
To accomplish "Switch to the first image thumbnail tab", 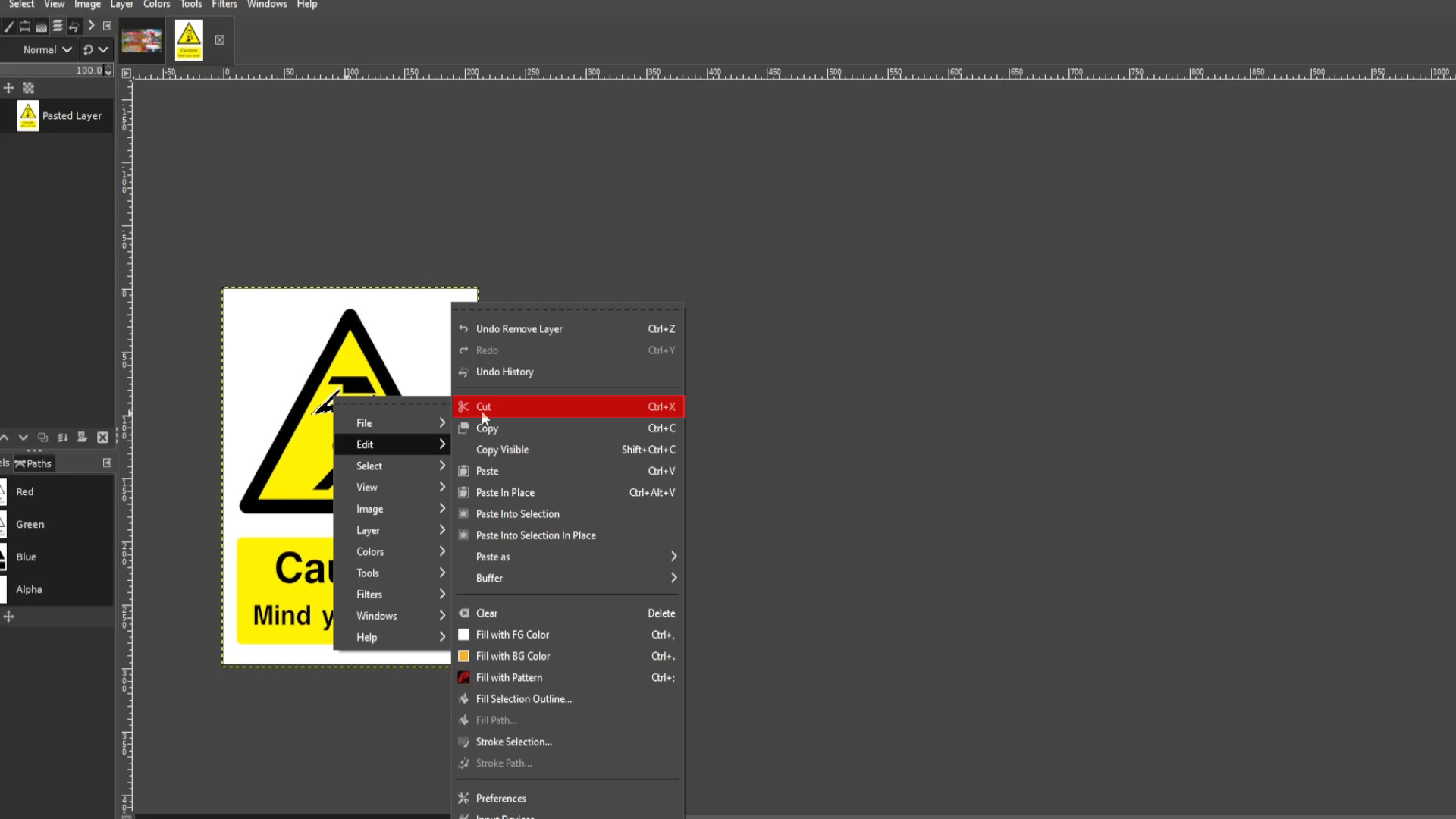I will coord(142,40).
